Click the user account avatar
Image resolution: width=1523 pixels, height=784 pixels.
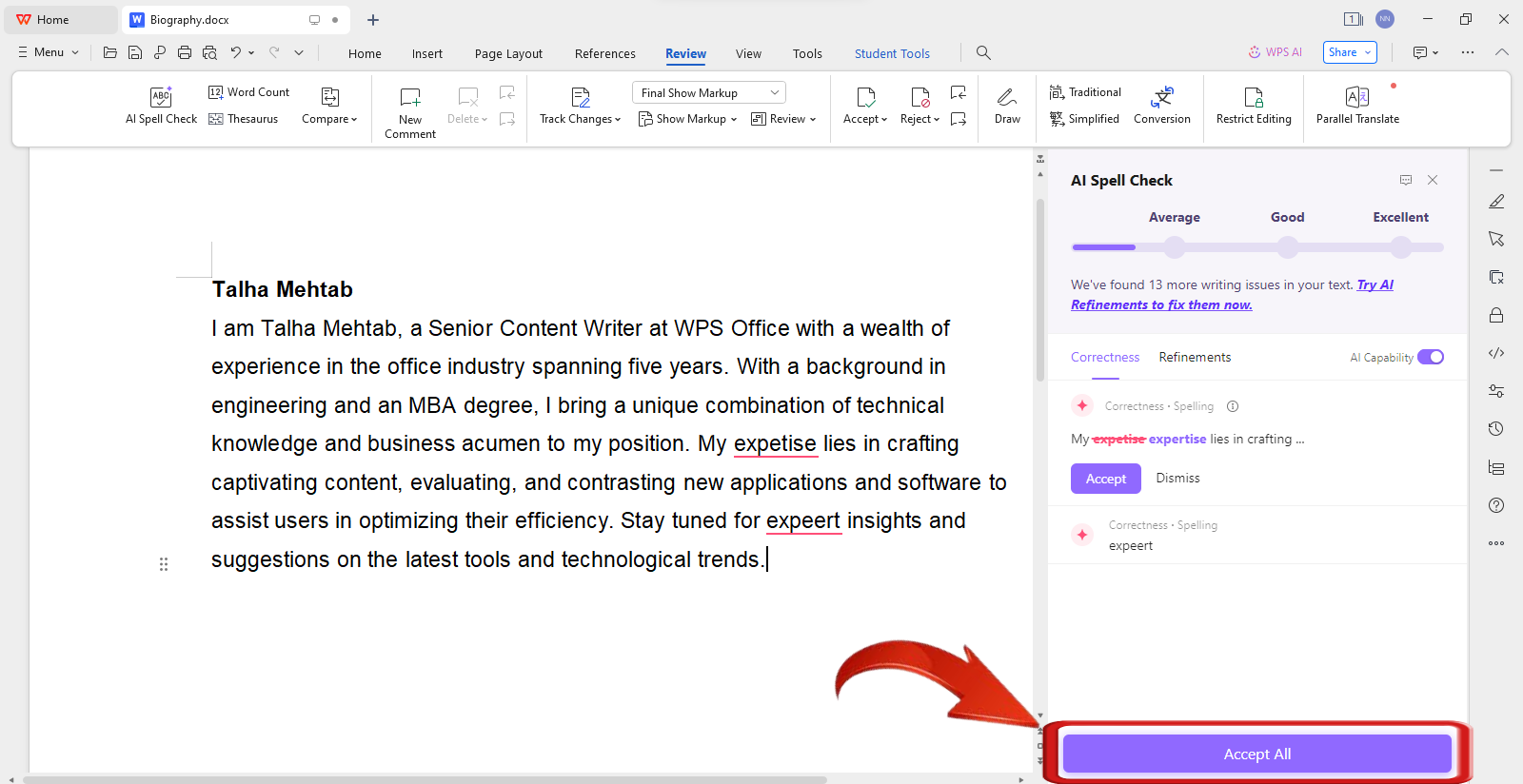tap(1385, 19)
